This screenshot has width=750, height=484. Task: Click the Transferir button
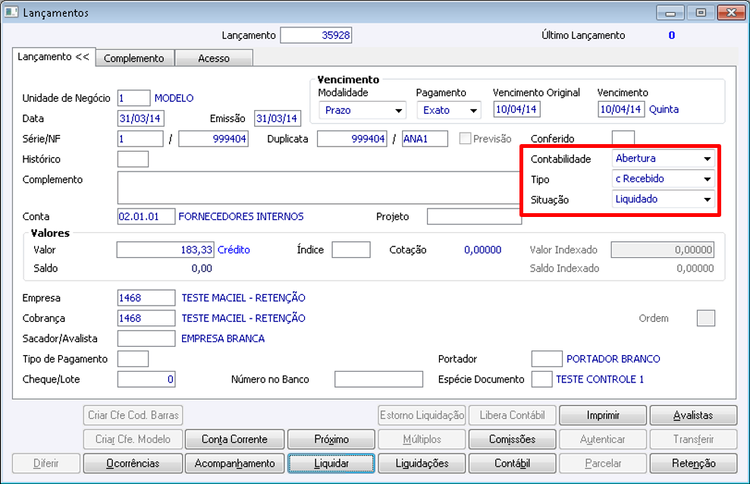[693, 439]
